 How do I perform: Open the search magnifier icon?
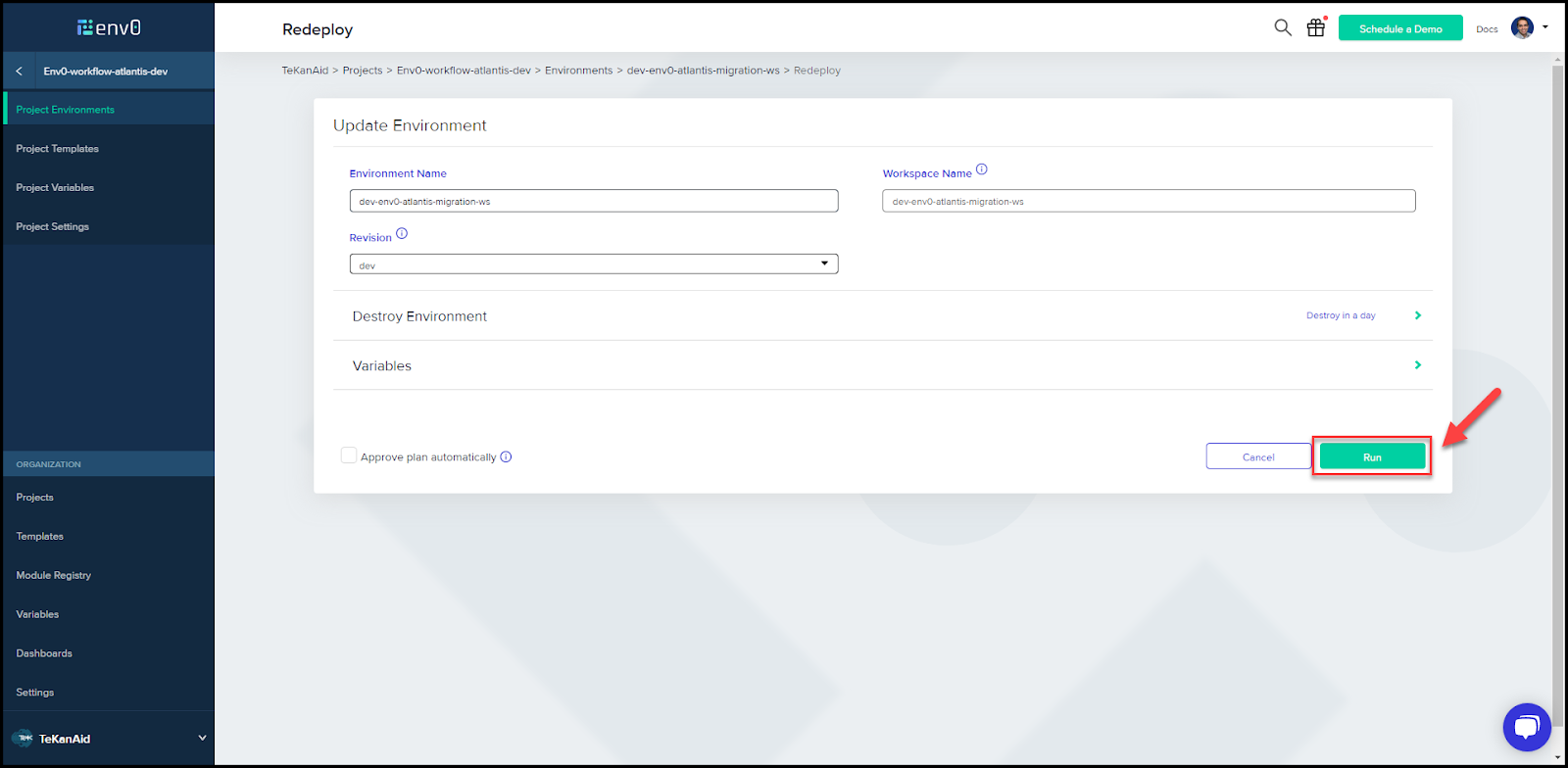1283,28
